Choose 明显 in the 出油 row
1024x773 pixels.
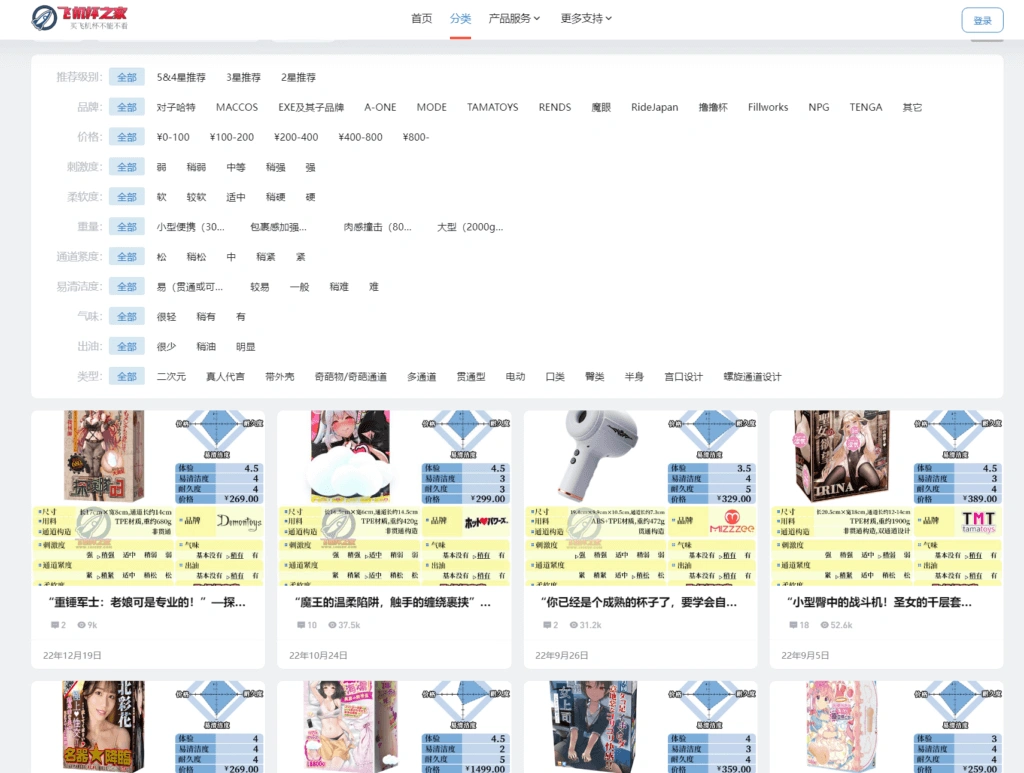pos(246,347)
